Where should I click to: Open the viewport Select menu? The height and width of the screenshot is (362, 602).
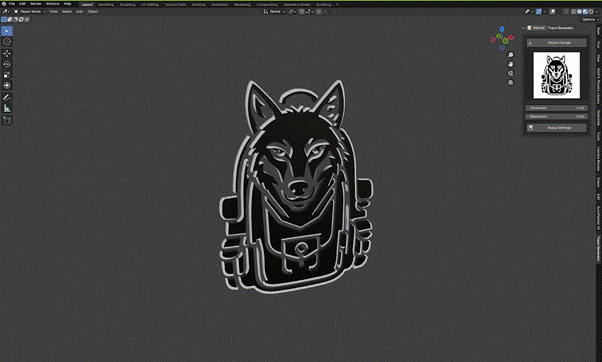pyautogui.click(x=67, y=12)
